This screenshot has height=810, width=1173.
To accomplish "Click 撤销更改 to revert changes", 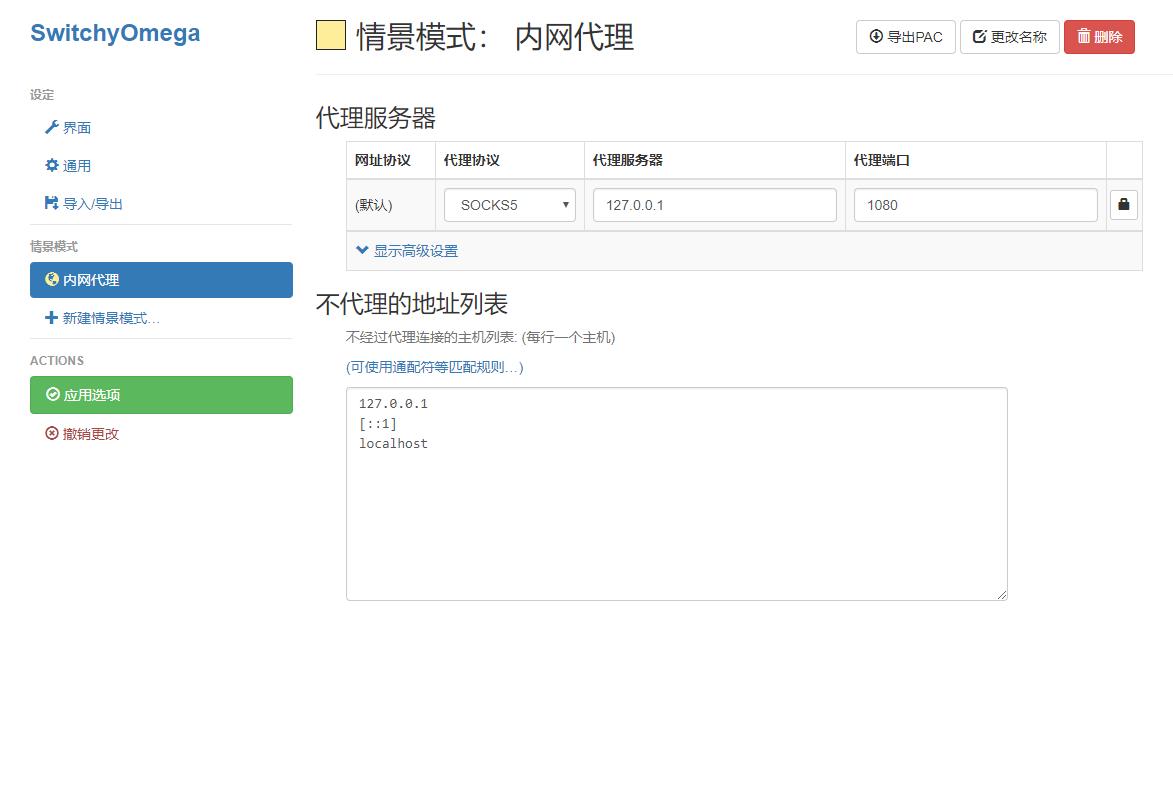I will 82,434.
